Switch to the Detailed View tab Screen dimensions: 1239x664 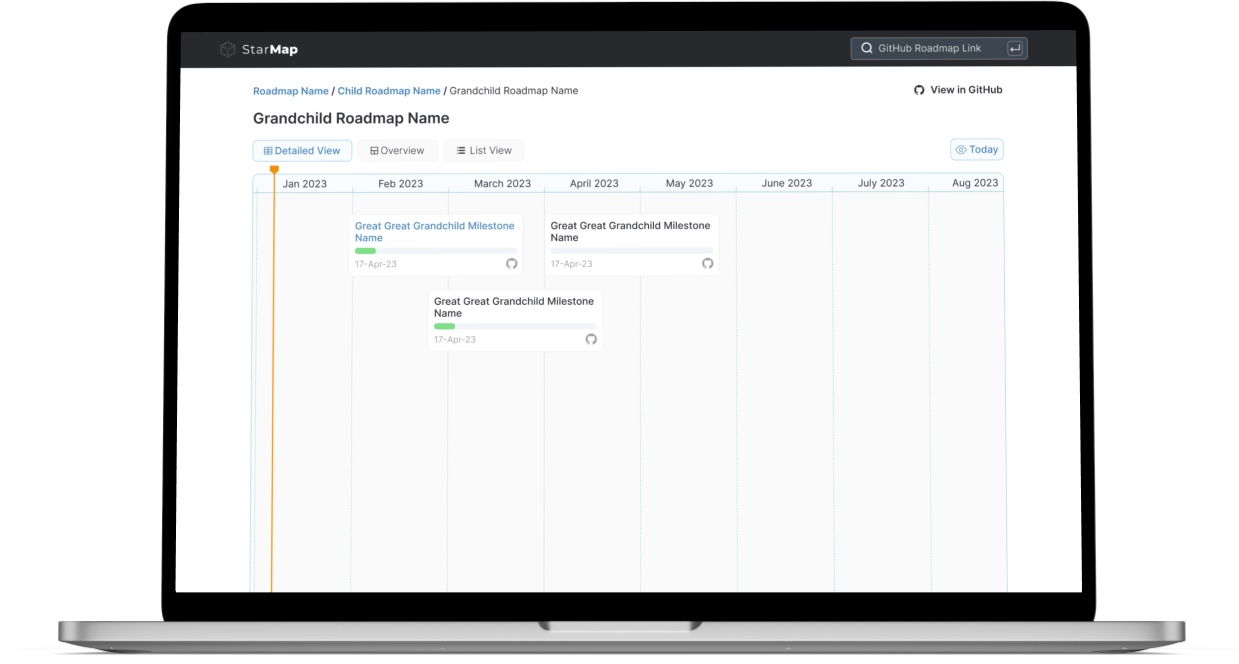click(x=302, y=151)
